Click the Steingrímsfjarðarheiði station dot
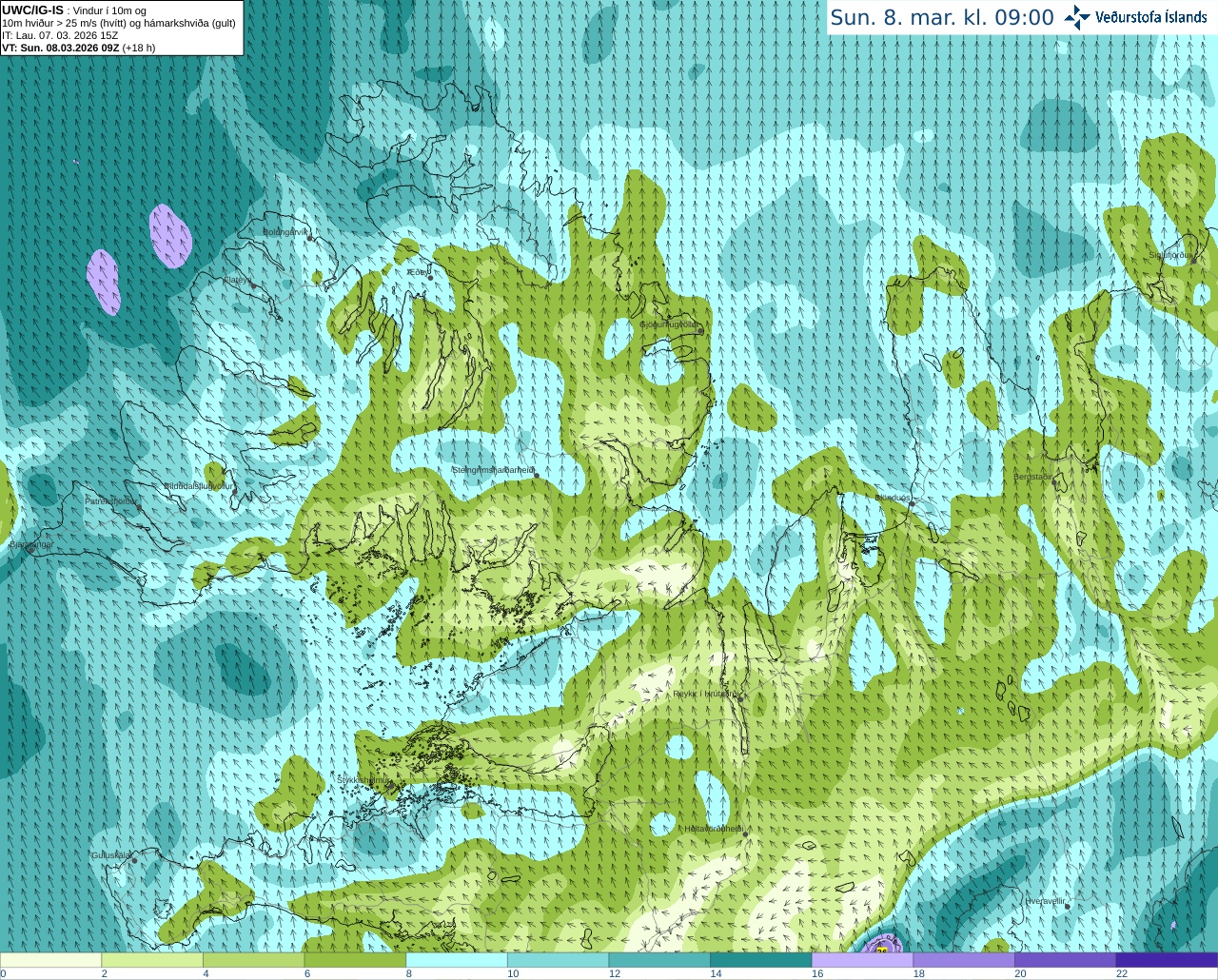This screenshot has width=1218, height=980. pos(537,476)
